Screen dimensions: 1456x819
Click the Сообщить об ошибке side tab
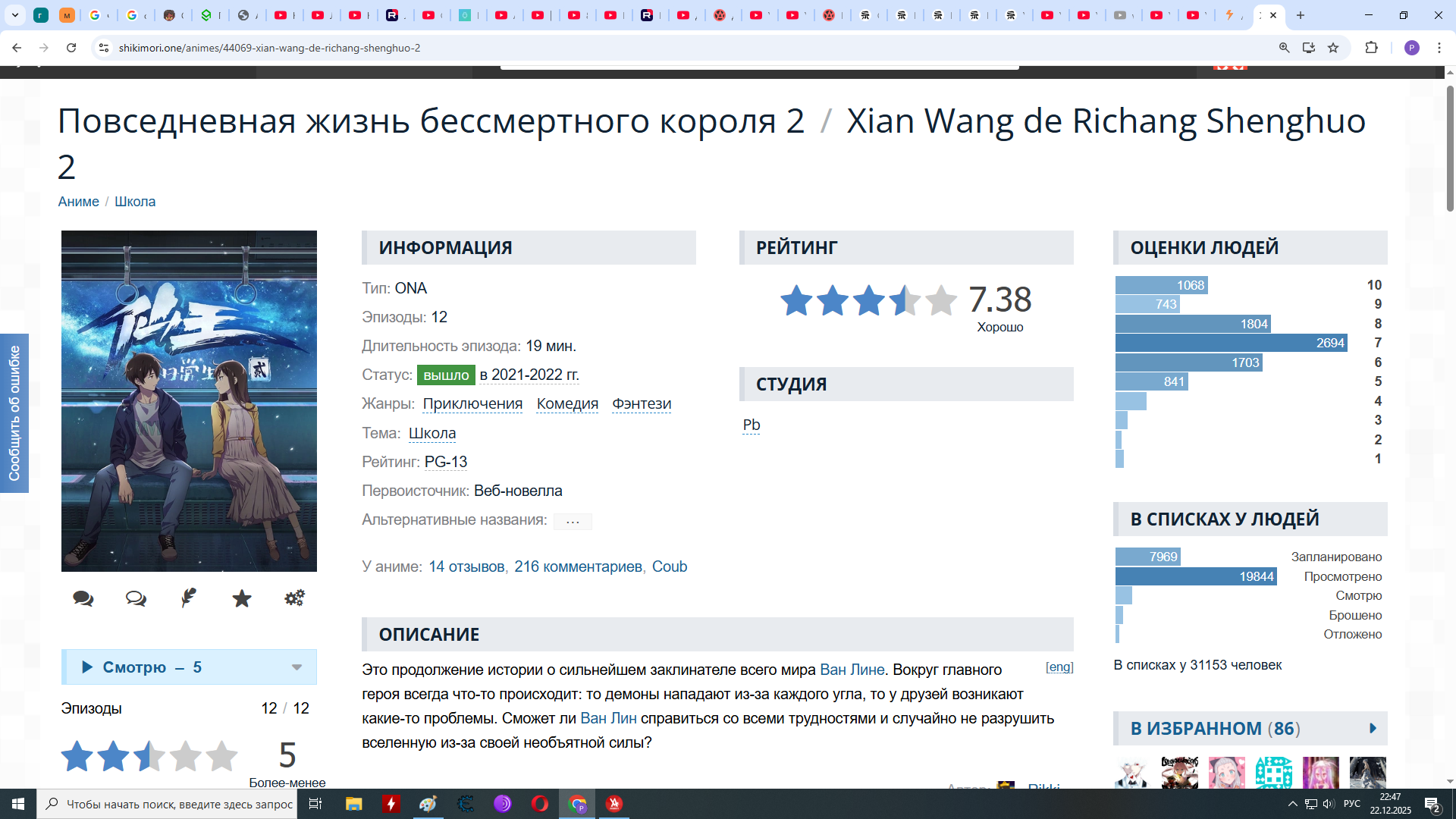(x=14, y=413)
